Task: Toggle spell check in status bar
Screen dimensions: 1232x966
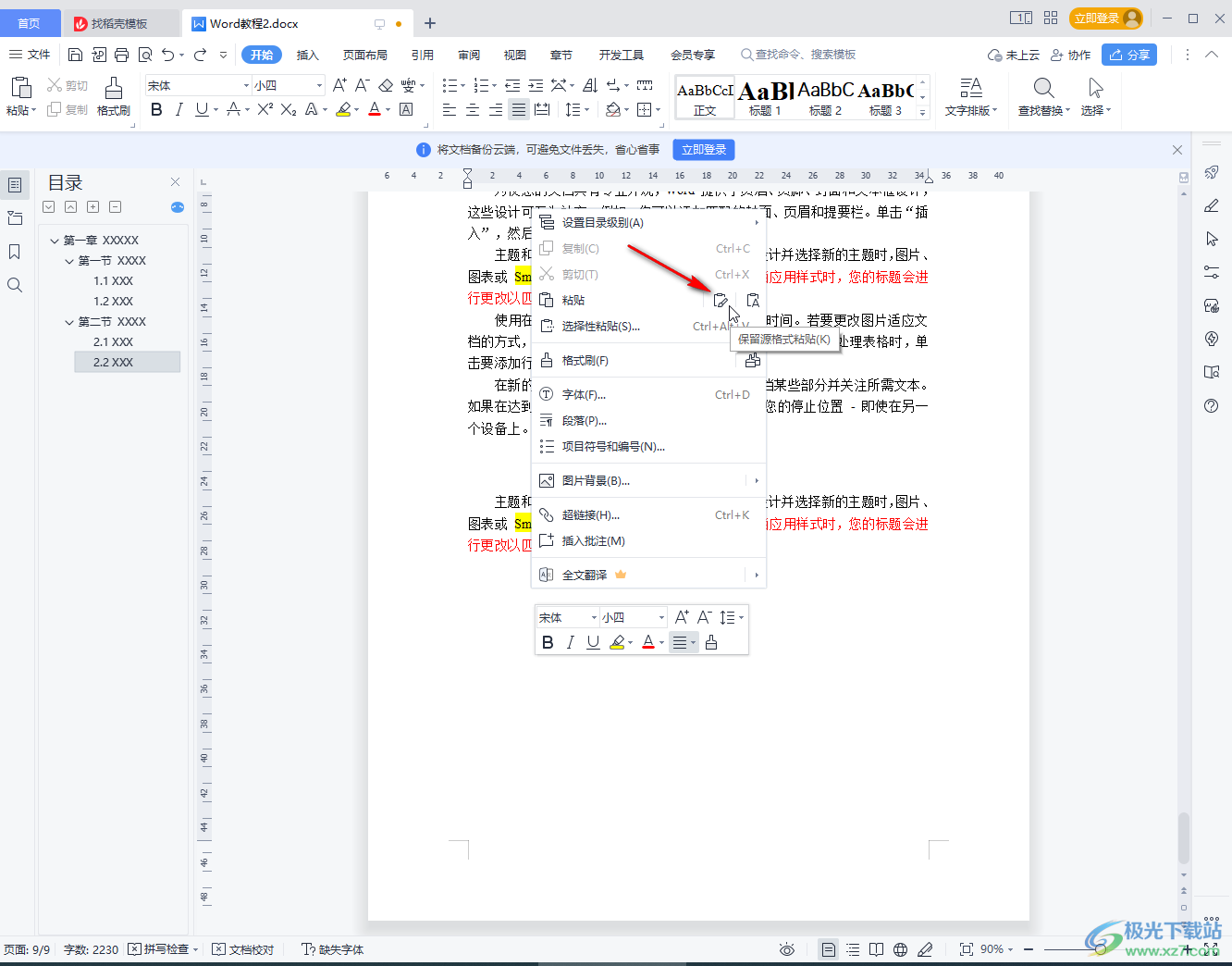Action: 162,949
